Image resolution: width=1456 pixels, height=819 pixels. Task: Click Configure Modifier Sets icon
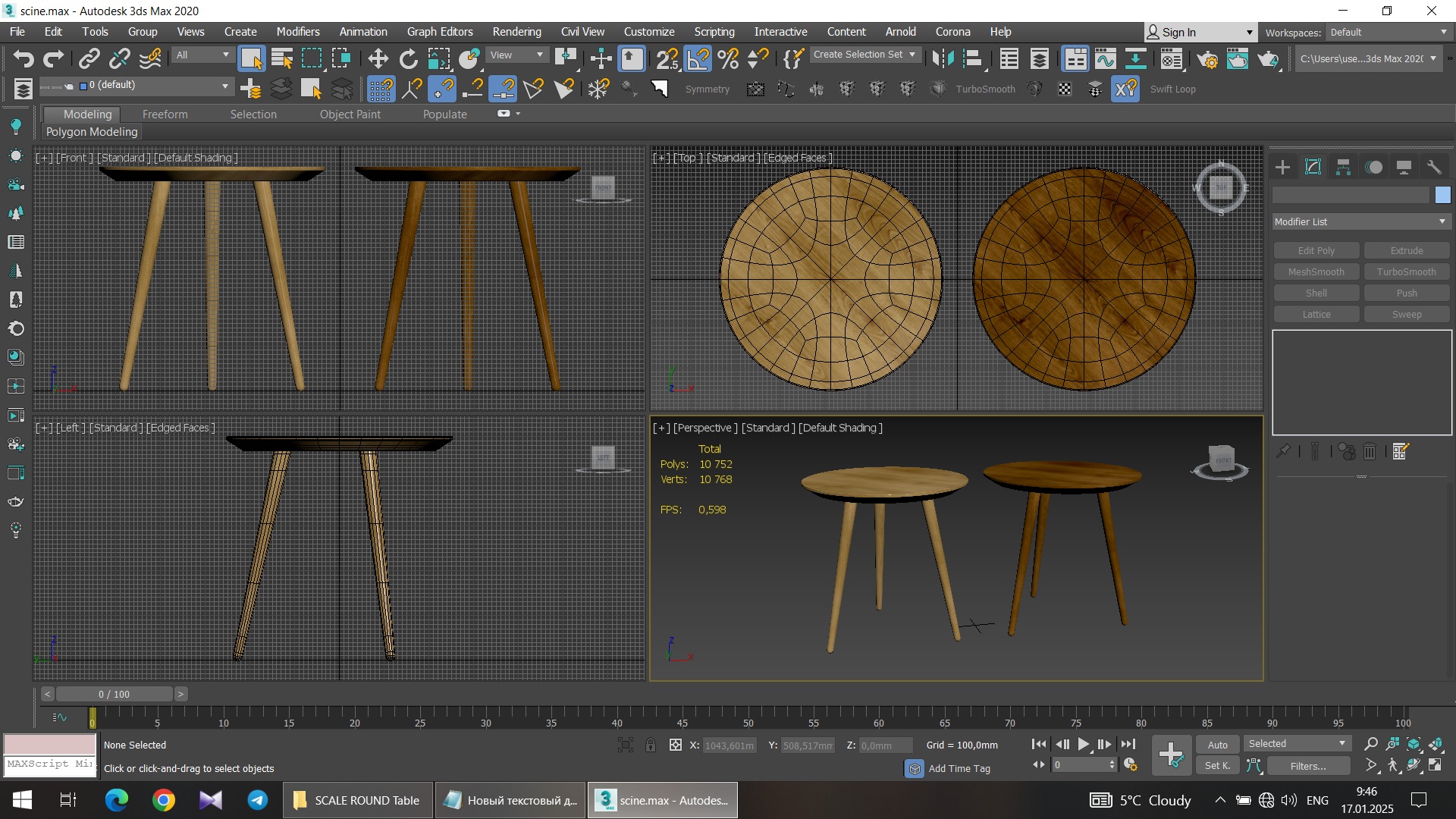click(x=1400, y=451)
